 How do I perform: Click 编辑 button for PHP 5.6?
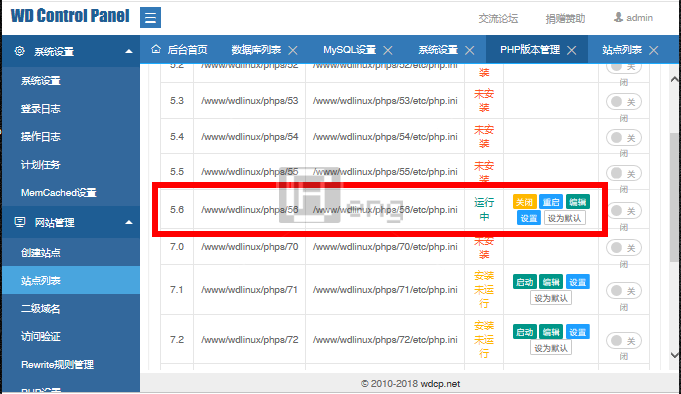[x=578, y=202]
